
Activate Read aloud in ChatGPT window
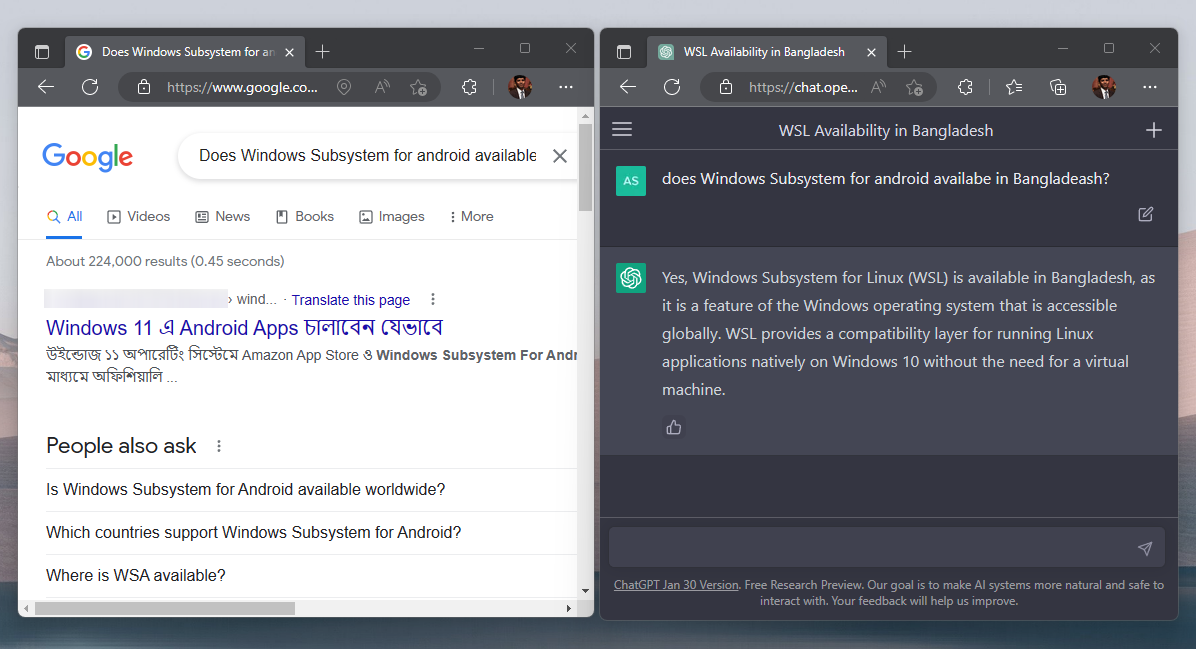pos(879,87)
